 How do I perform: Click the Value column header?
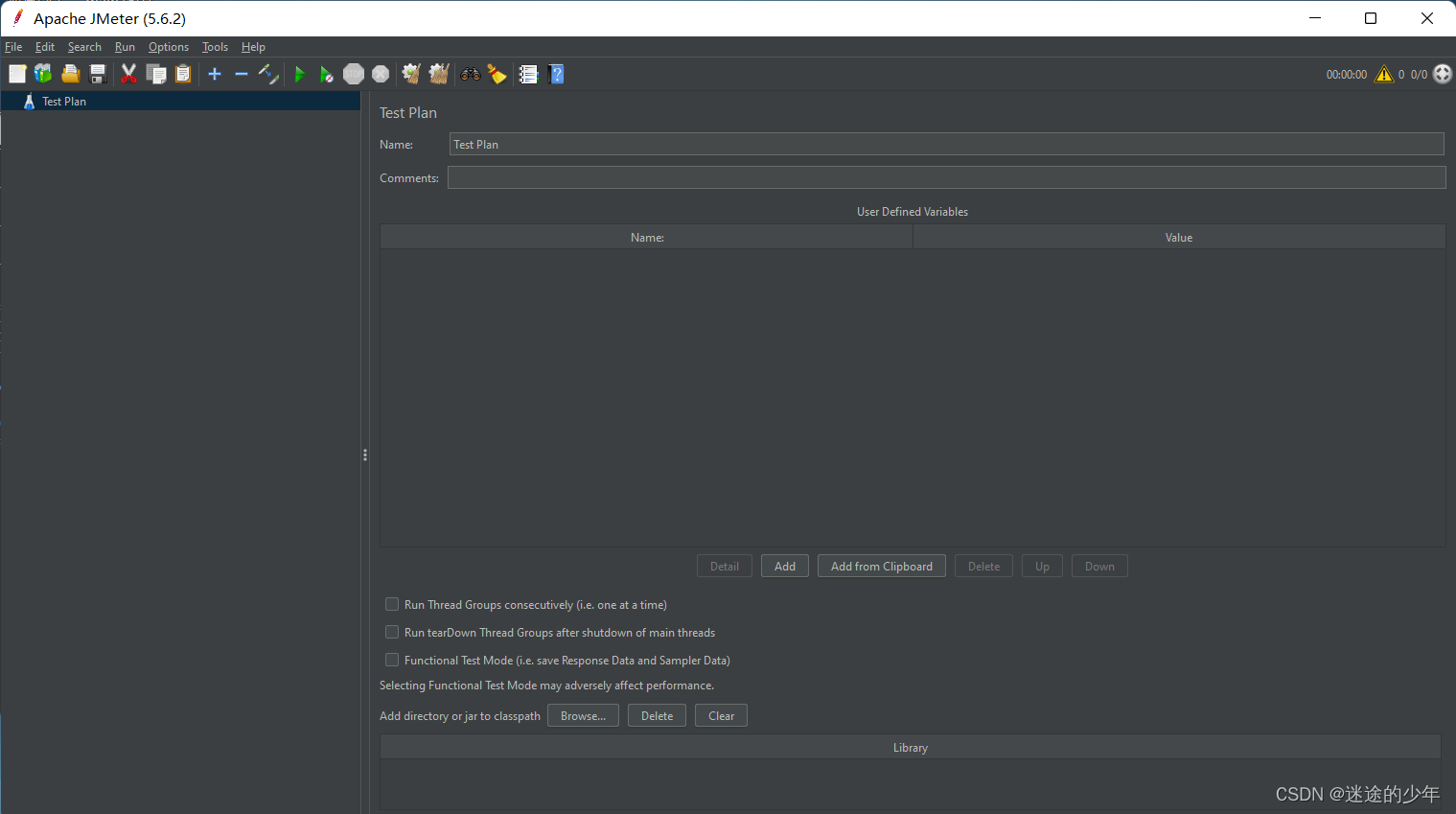(x=1179, y=237)
